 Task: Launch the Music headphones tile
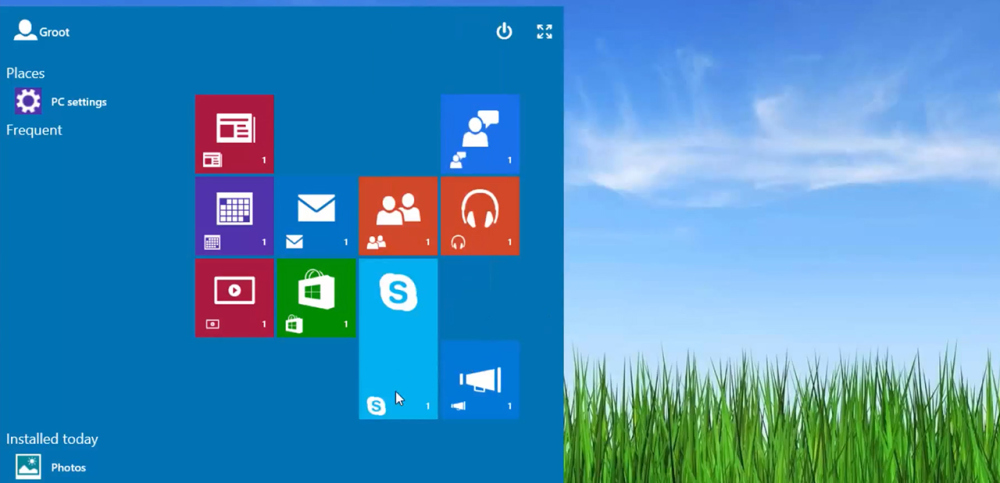coord(480,216)
